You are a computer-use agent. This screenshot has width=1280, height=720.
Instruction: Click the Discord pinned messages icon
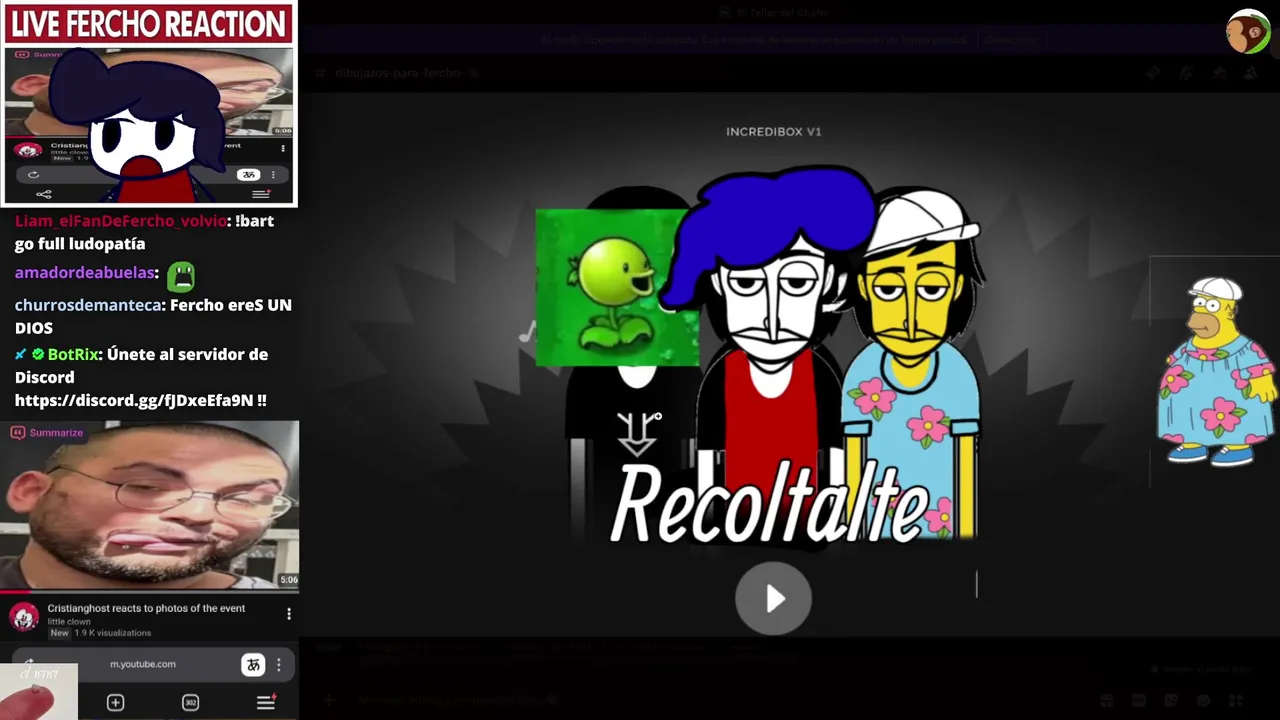pos(1218,72)
